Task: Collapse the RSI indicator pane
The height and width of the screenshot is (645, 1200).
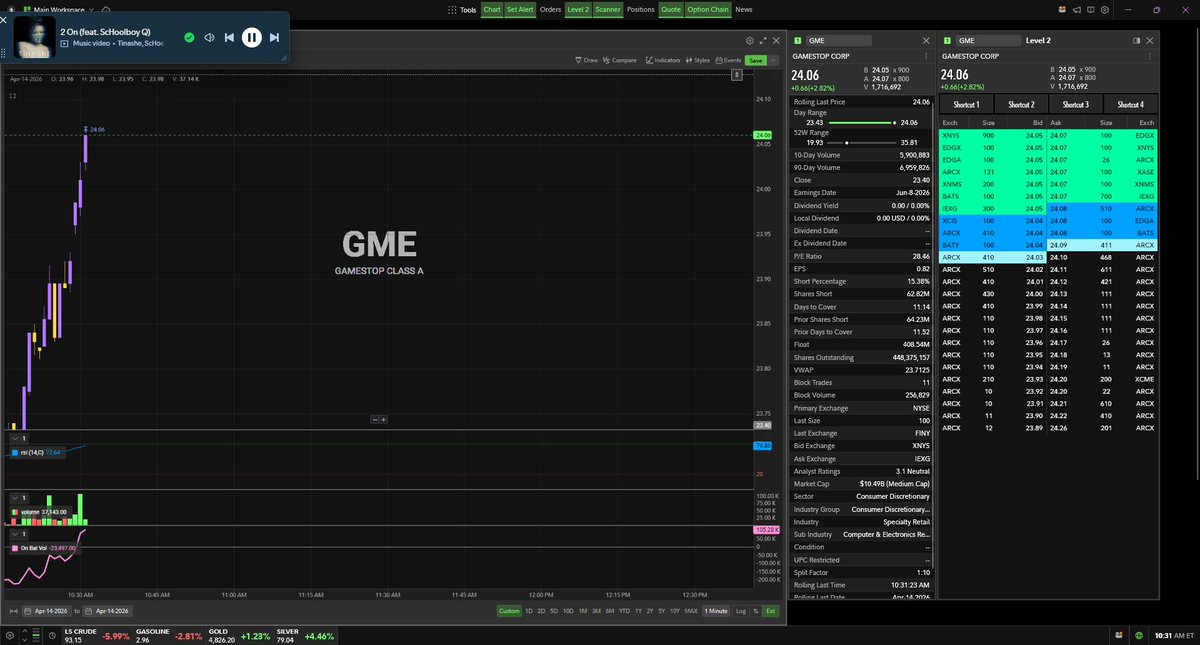Action: coord(14,439)
